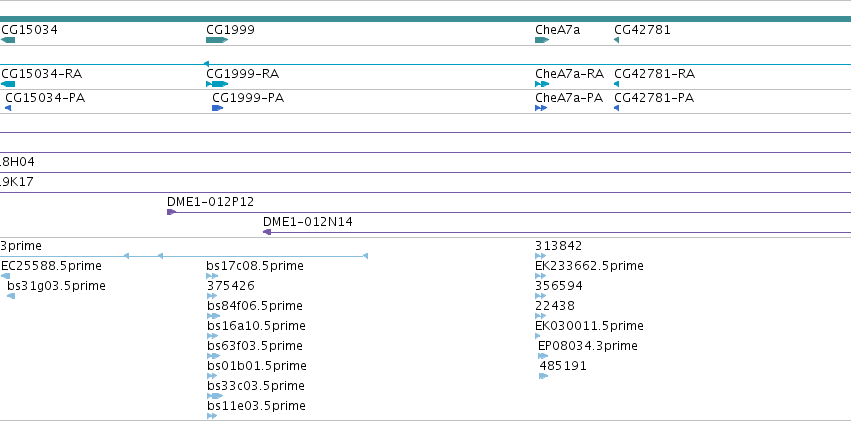Click the 485191 feature glyph
Image resolution: width=851 pixels, height=421 pixels.
click(x=544, y=376)
